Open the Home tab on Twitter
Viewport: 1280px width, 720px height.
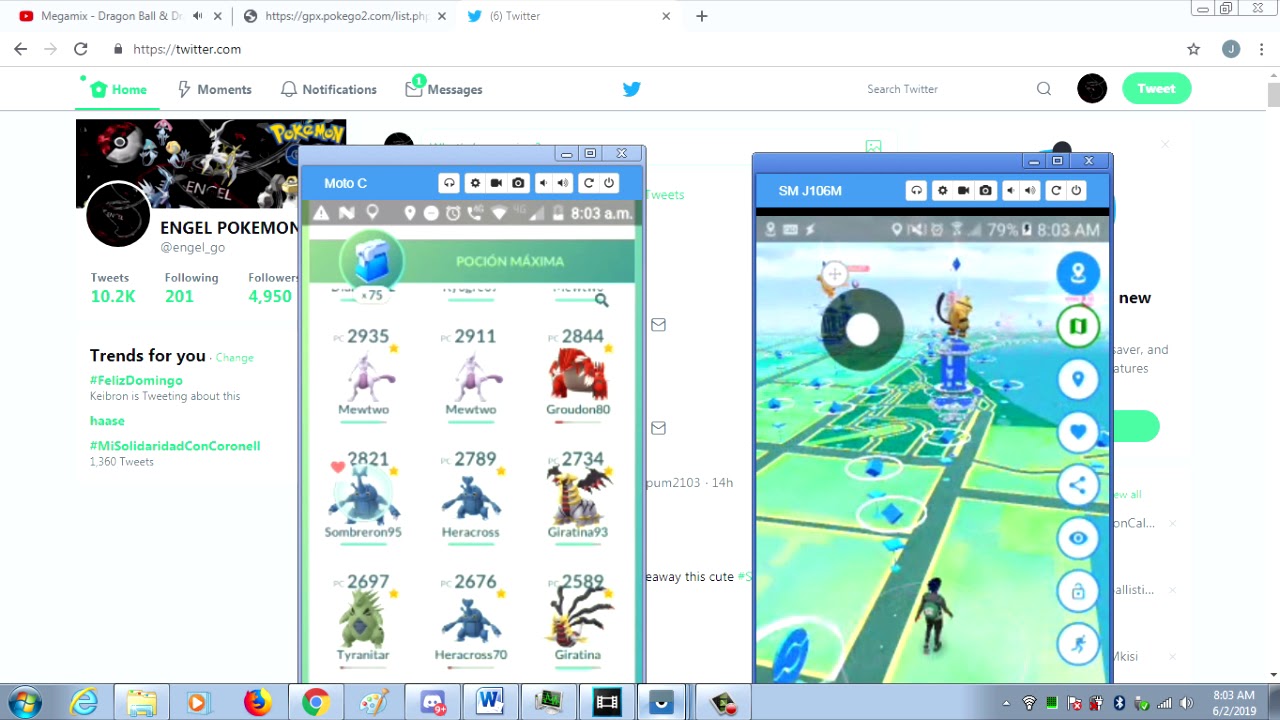tap(118, 89)
